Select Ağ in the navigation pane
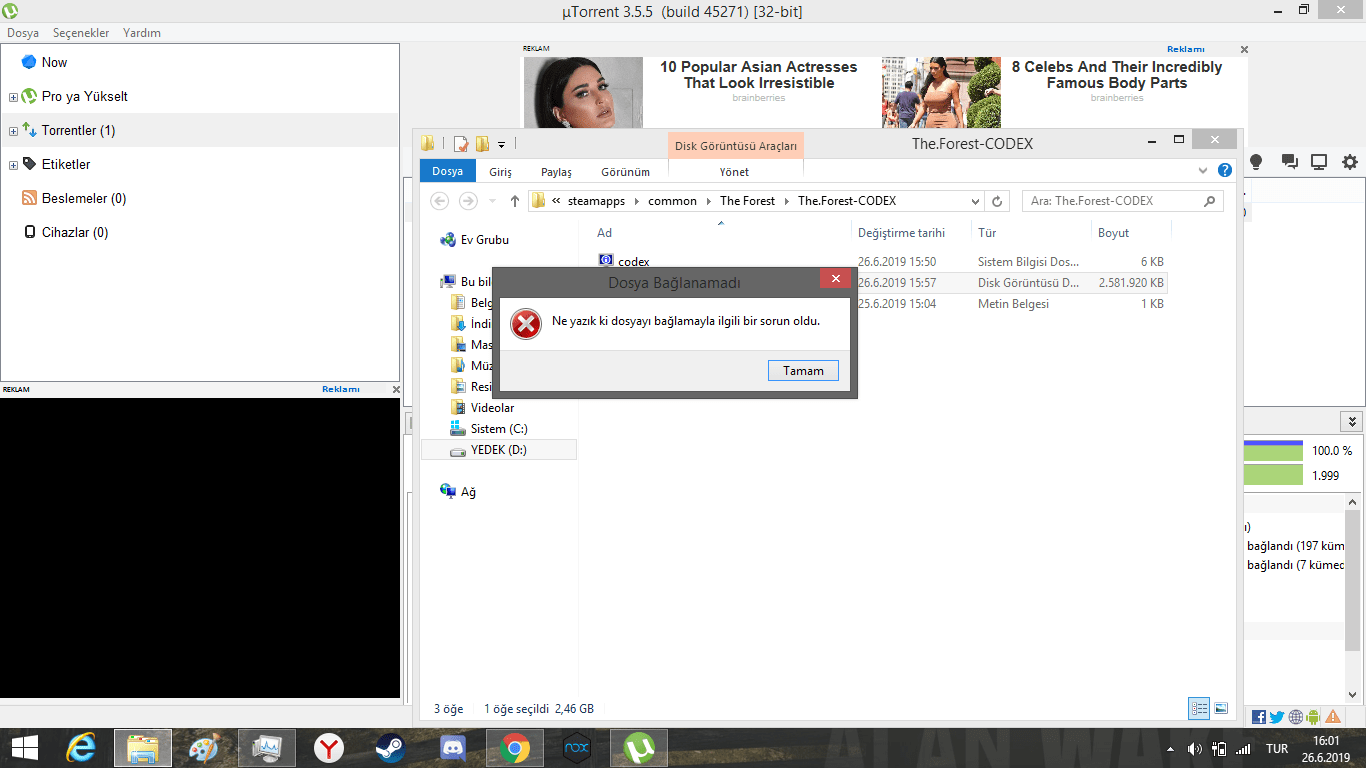Screen dimensions: 1366x768 tap(468, 492)
